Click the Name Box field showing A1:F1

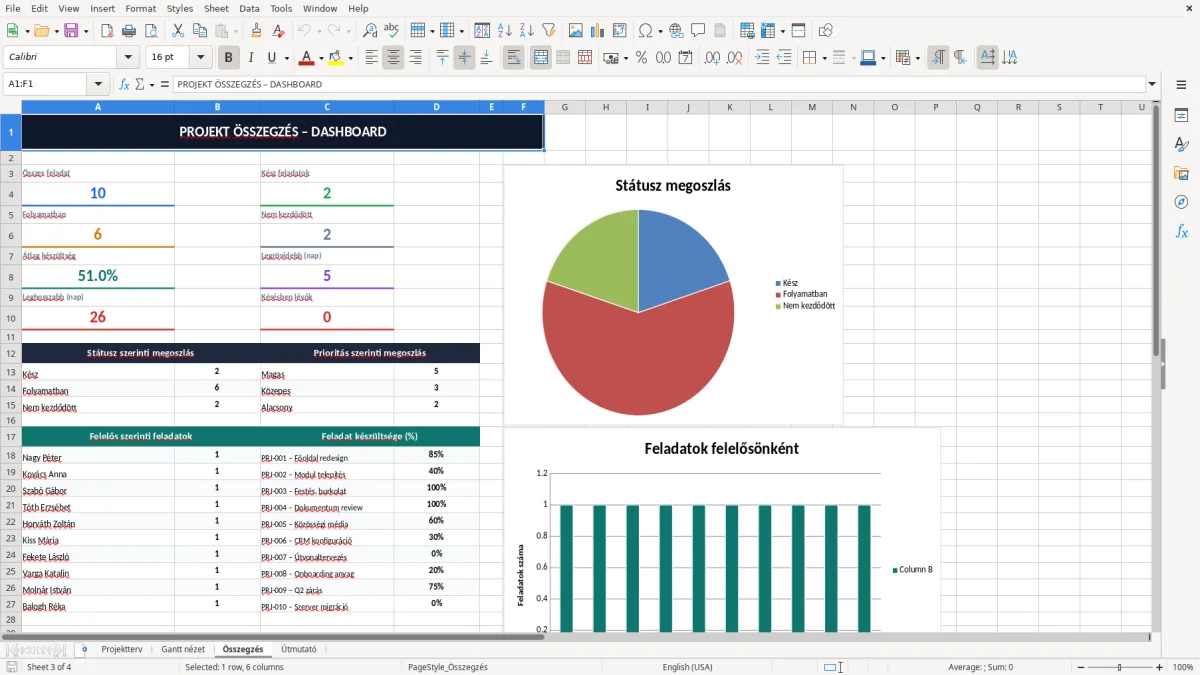point(47,84)
